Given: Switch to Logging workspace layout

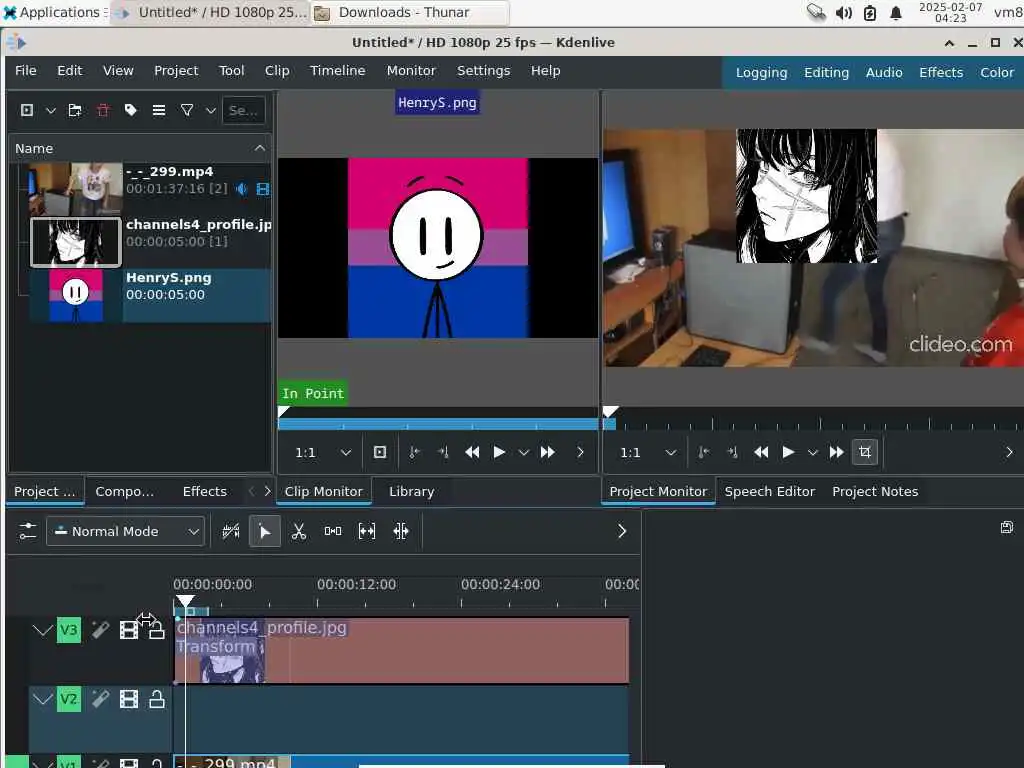Looking at the screenshot, I should click(x=761, y=72).
